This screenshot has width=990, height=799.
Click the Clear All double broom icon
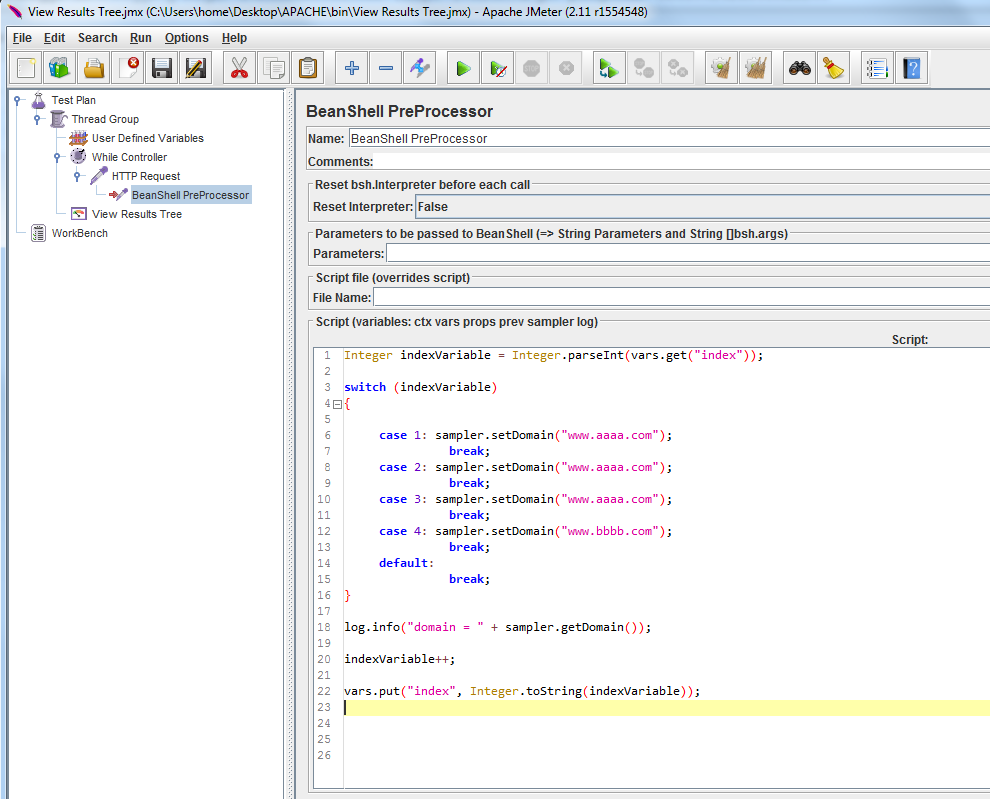[x=756, y=69]
